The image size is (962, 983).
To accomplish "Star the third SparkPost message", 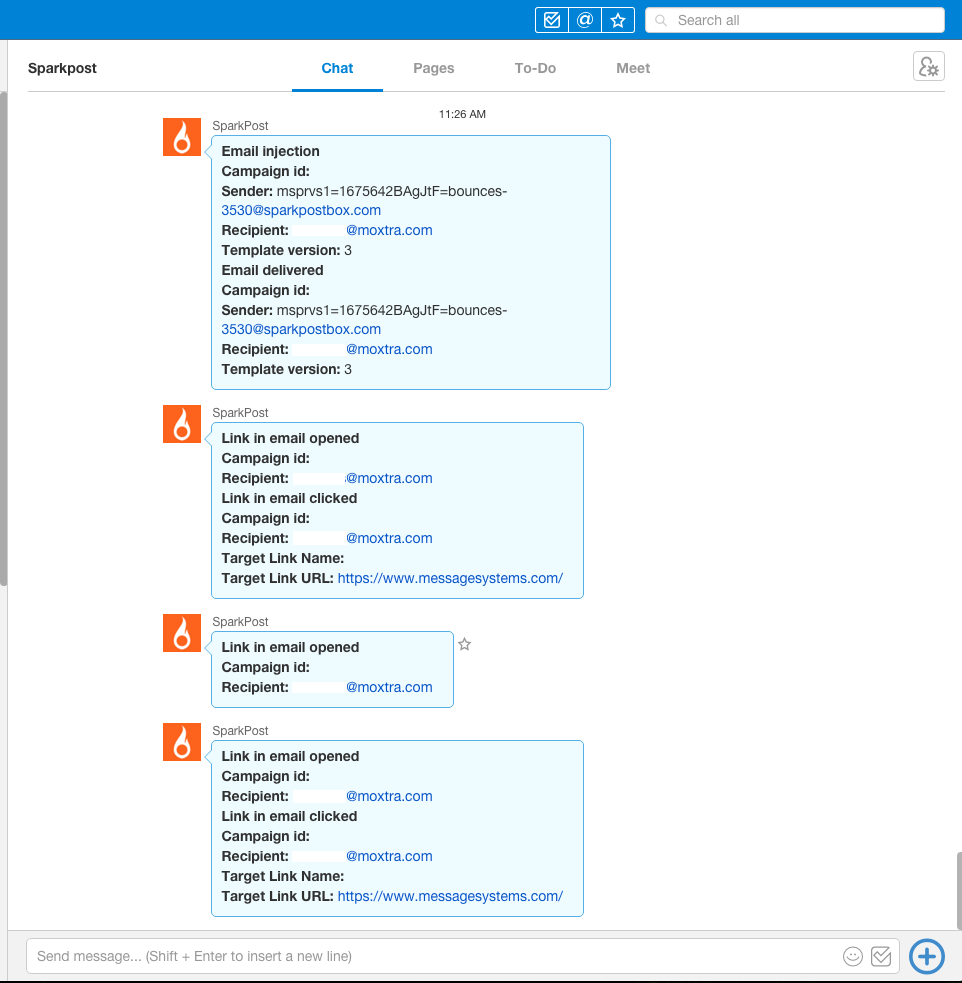I will 464,644.
